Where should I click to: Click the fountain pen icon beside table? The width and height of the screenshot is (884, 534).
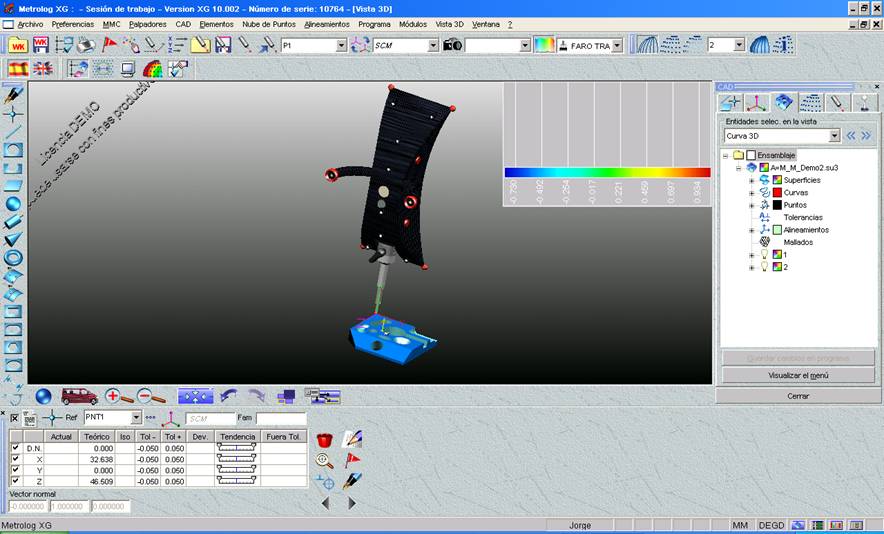click(x=352, y=482)
